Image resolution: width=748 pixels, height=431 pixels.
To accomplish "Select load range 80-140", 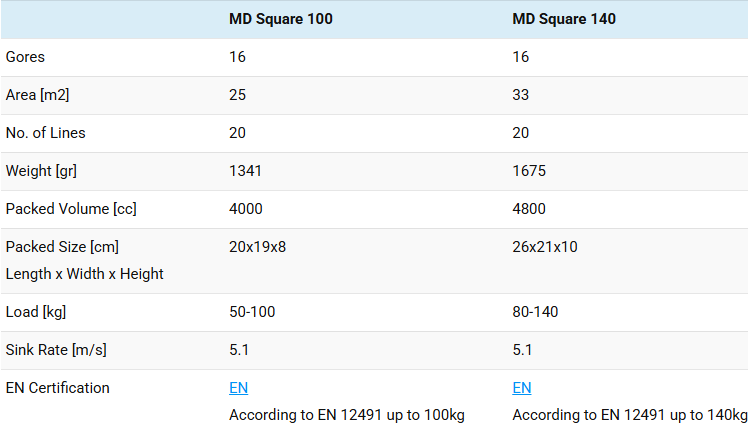I will pos(535,312).
